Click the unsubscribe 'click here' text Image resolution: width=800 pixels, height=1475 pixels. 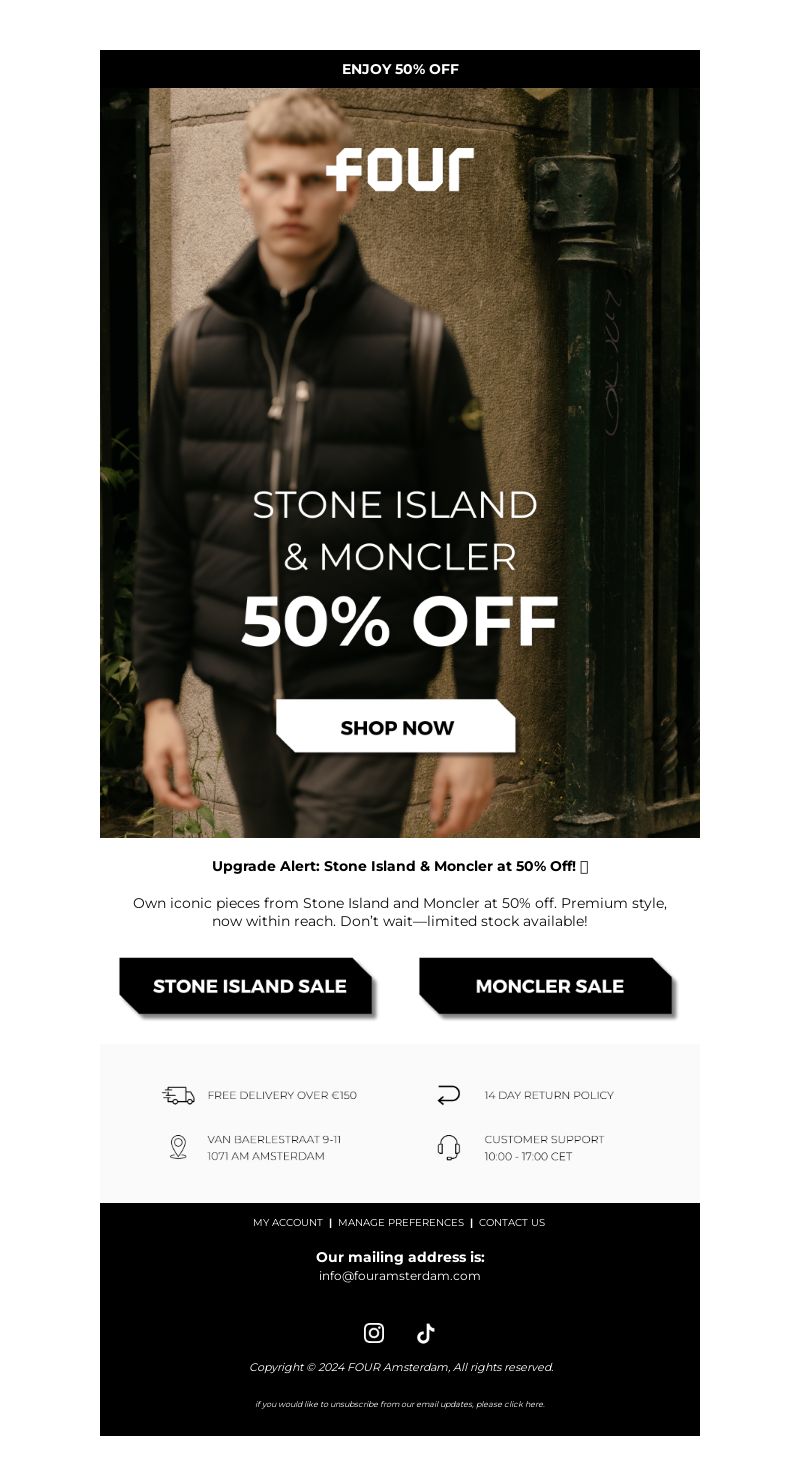coord(524,1404)
